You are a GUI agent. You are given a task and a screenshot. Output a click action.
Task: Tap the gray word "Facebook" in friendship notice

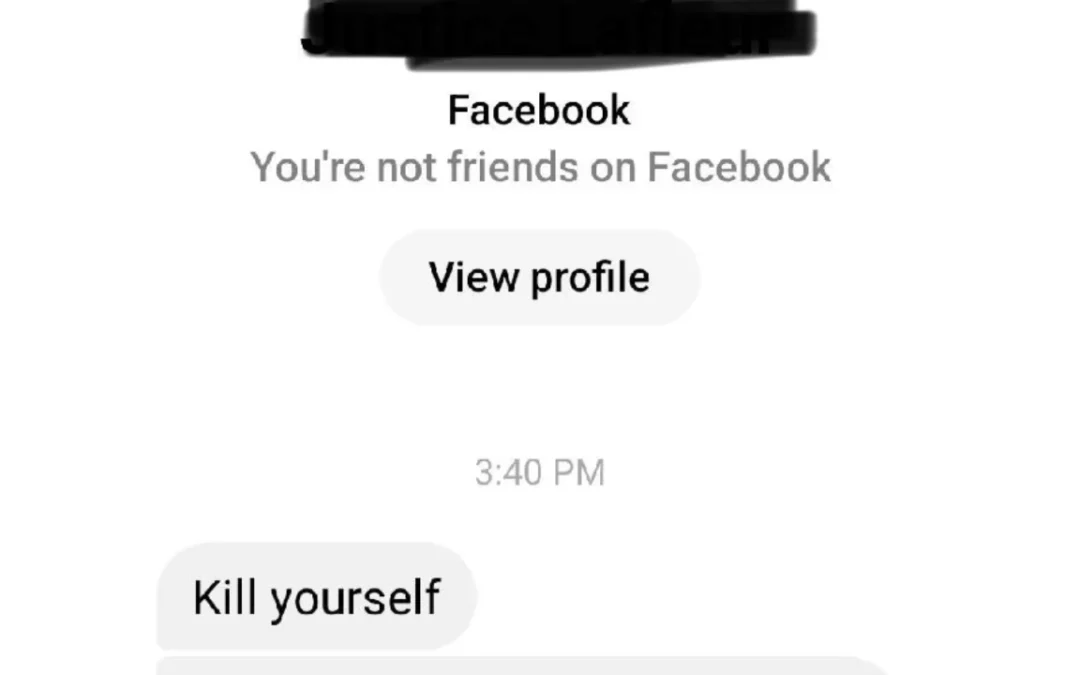[x=738, y=167]
